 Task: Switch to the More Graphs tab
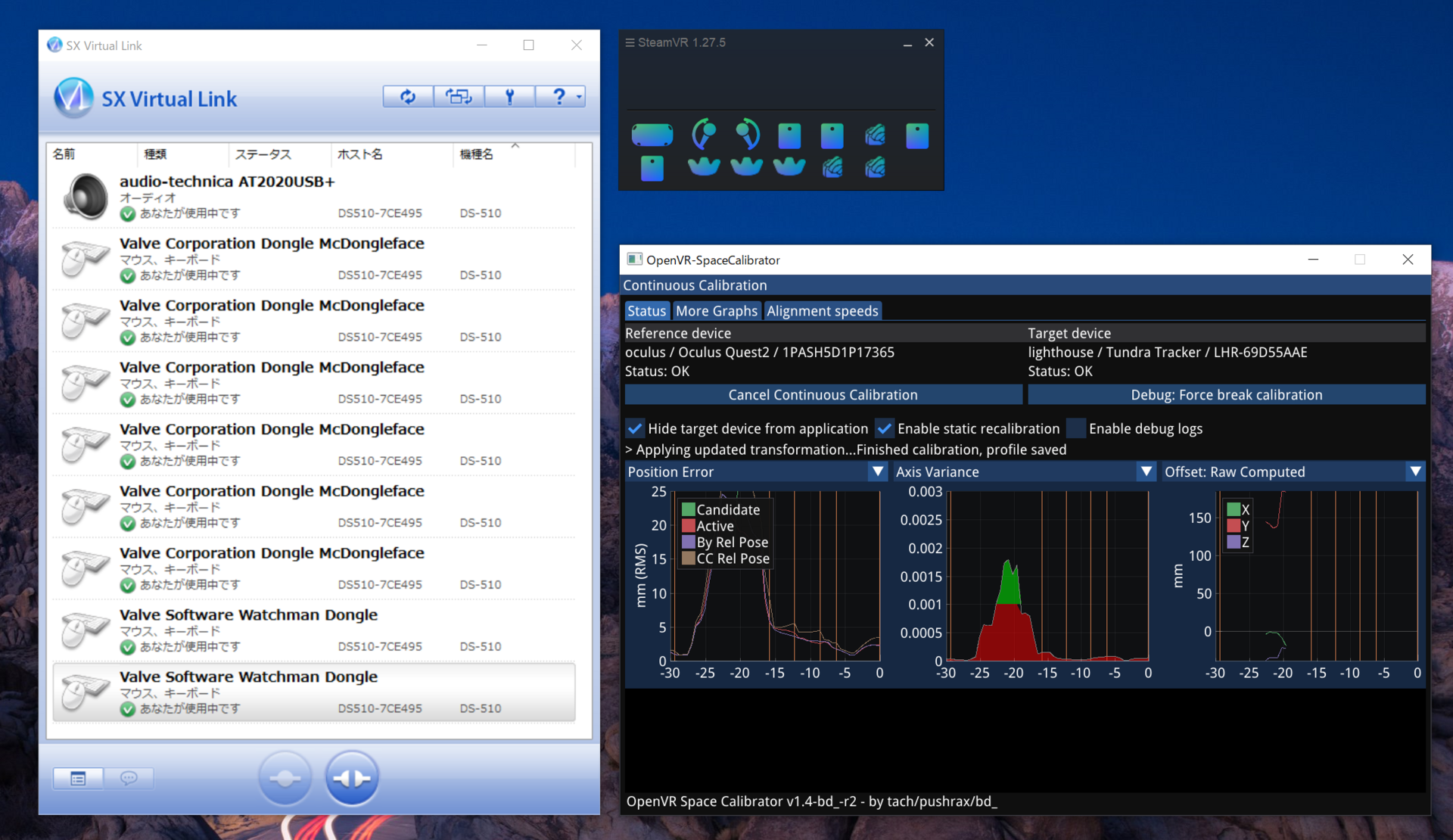point(716,311)
